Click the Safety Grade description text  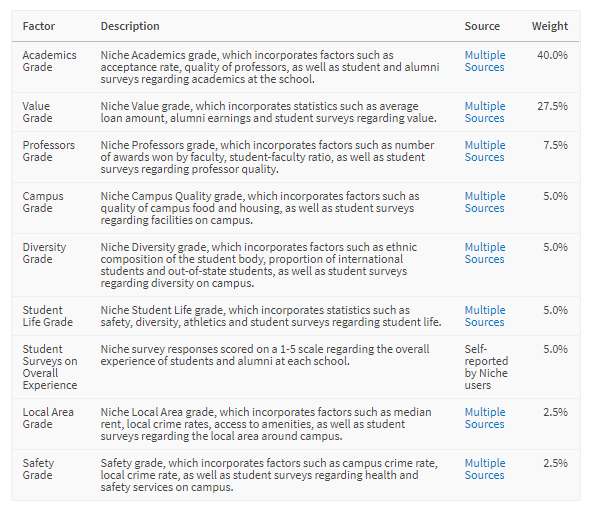click(269, 475)
